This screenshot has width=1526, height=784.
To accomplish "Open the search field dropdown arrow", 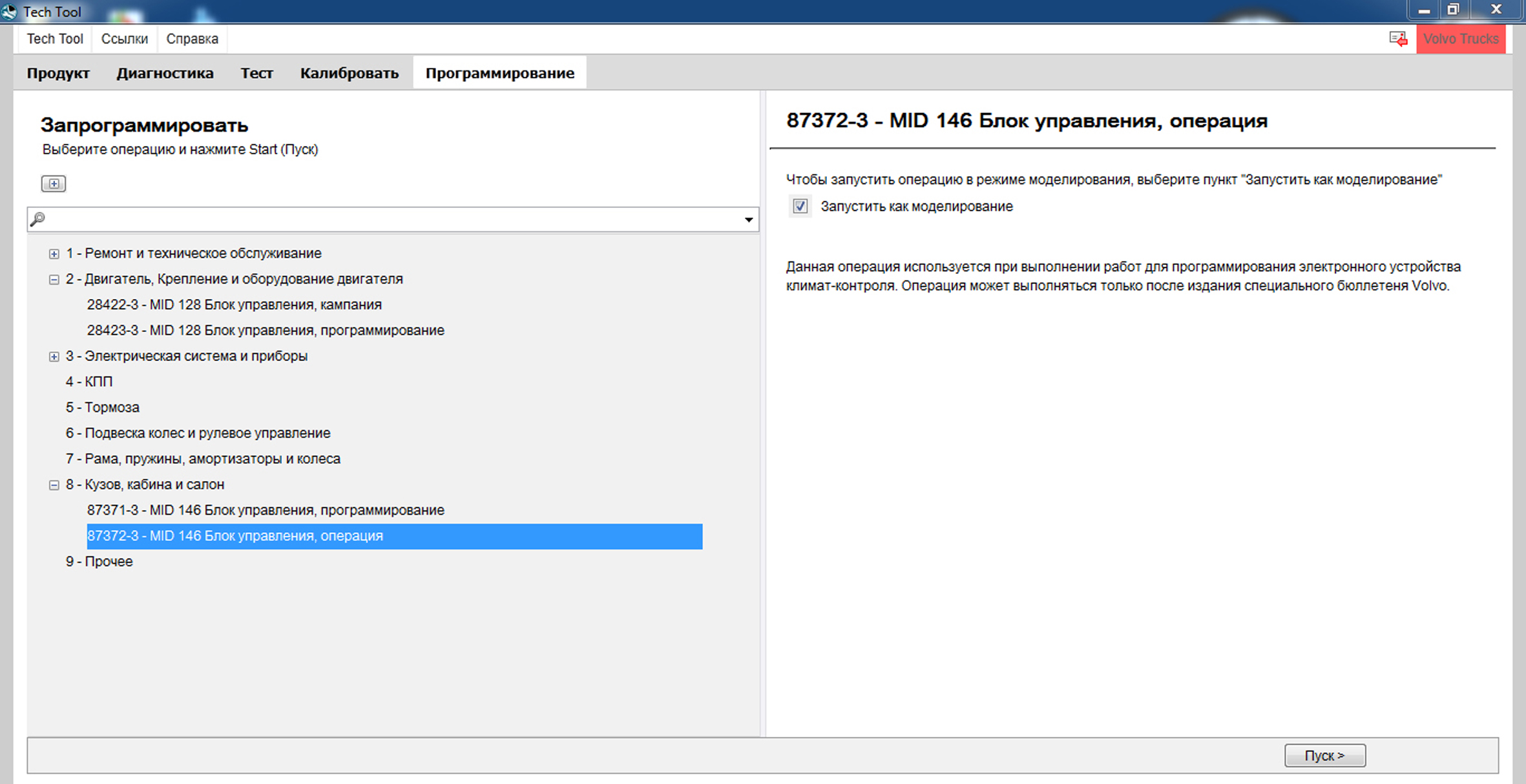I will (x=748, y=220).
